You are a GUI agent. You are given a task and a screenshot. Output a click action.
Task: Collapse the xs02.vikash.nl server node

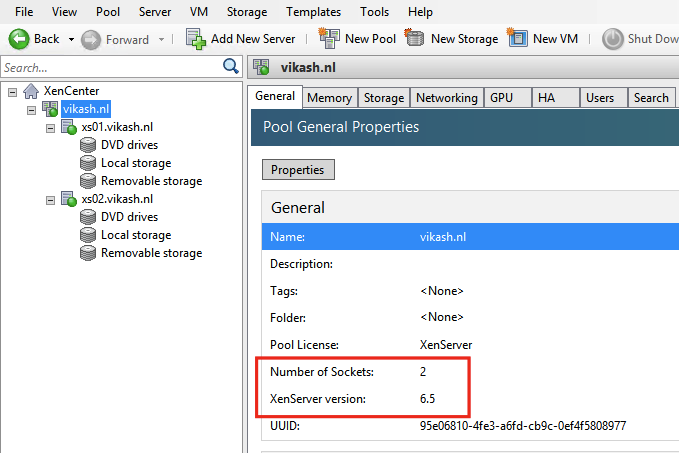(50, 200)
